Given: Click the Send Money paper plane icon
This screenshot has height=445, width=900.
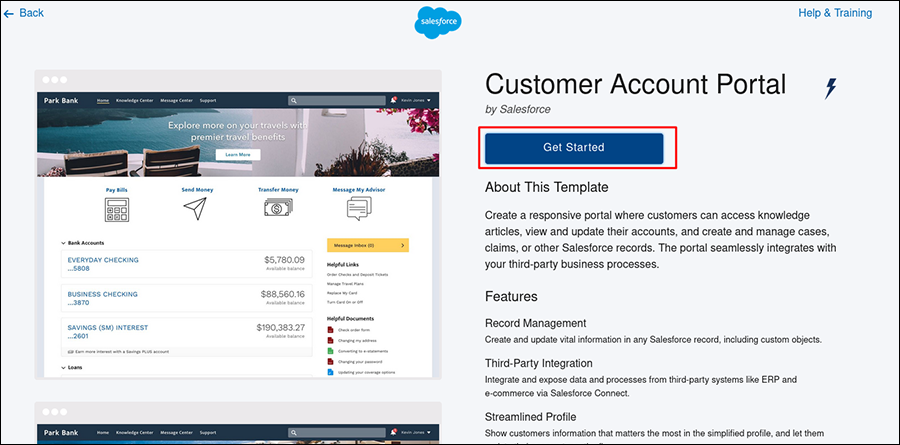Looking at the screenshot, I should [195, 209].
